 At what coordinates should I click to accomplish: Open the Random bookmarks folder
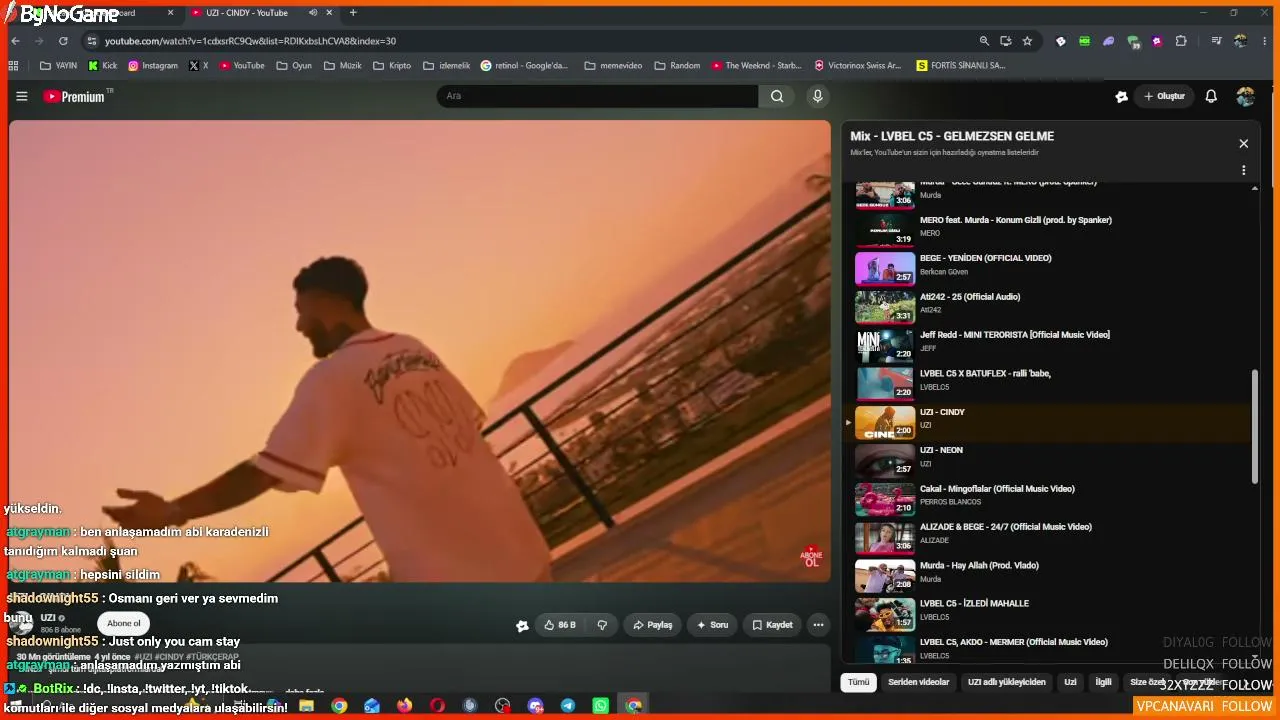(677, 66)
